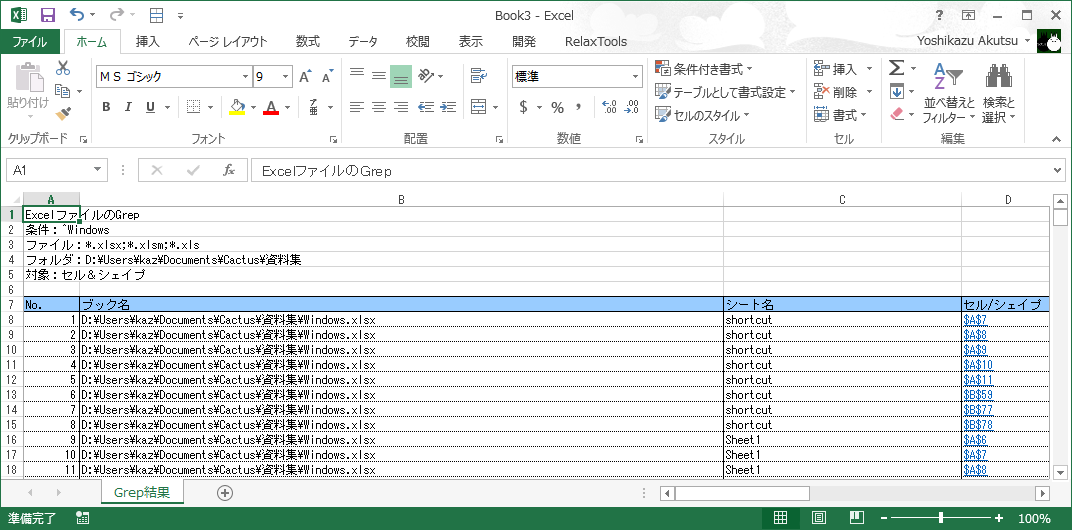Switch to Normal view in status bar
Viewport: 1072px width, 530px height.
(780, 518)
